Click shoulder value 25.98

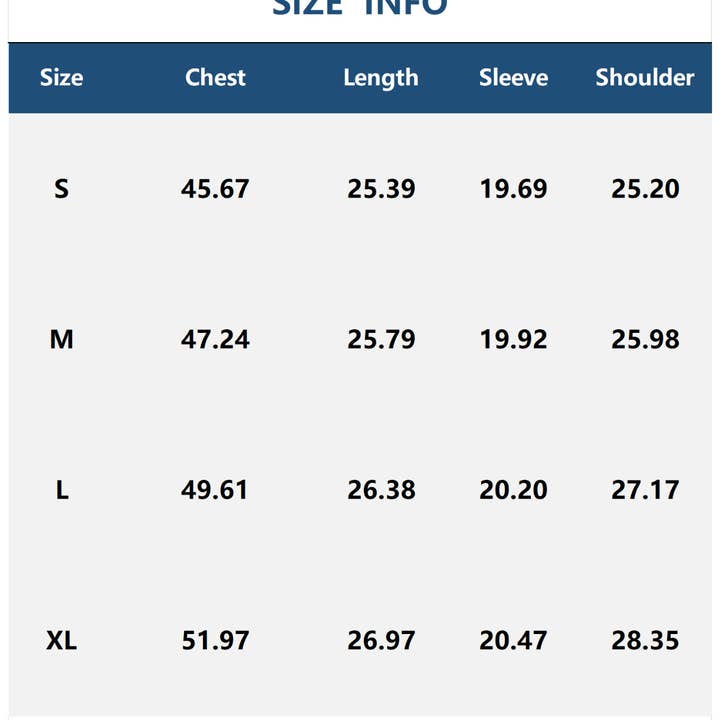[645, 340]
